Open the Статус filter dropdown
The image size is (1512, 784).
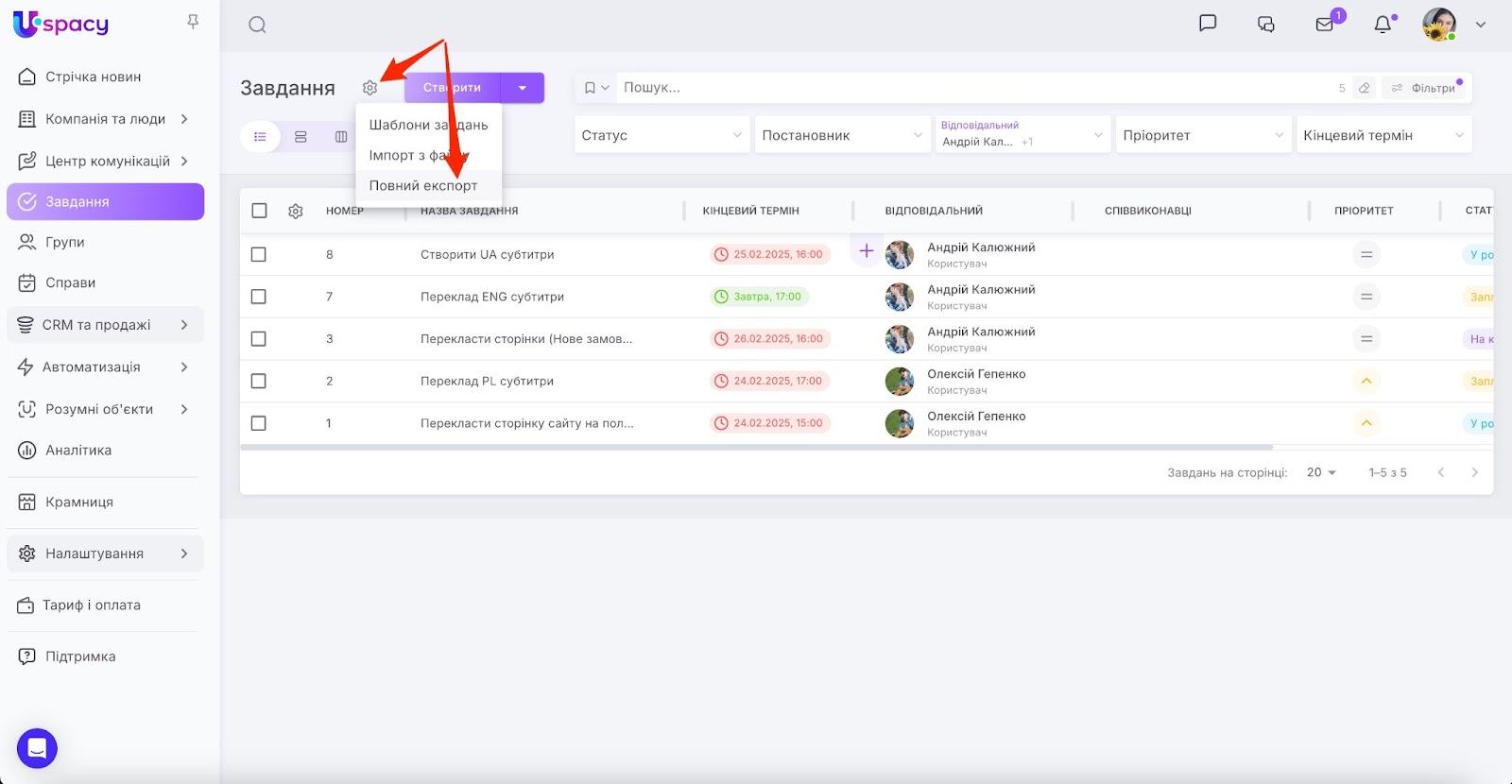[661, 135]
